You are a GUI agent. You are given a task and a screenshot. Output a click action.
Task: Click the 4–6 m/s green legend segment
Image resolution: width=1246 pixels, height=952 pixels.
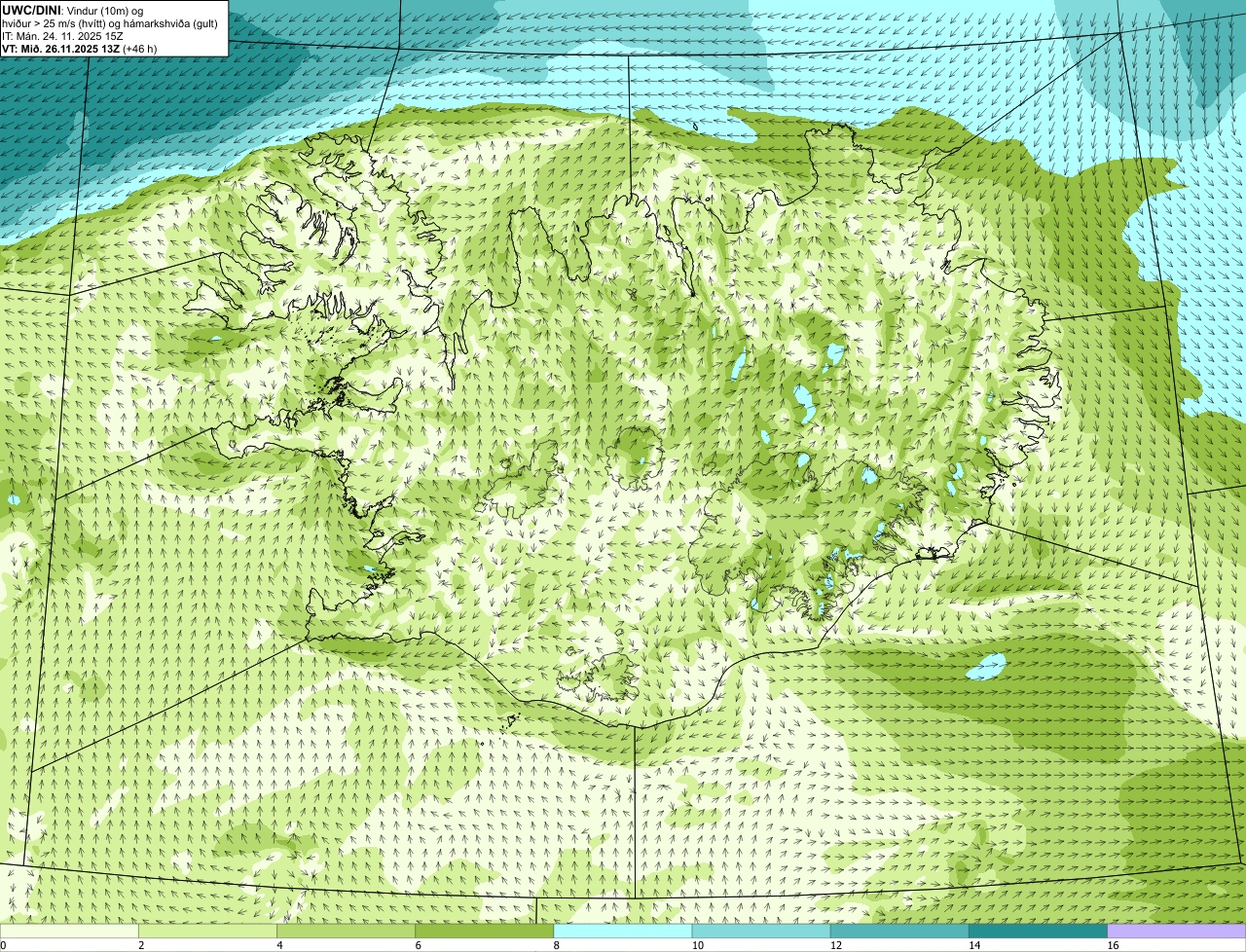[x=347, y=932]
